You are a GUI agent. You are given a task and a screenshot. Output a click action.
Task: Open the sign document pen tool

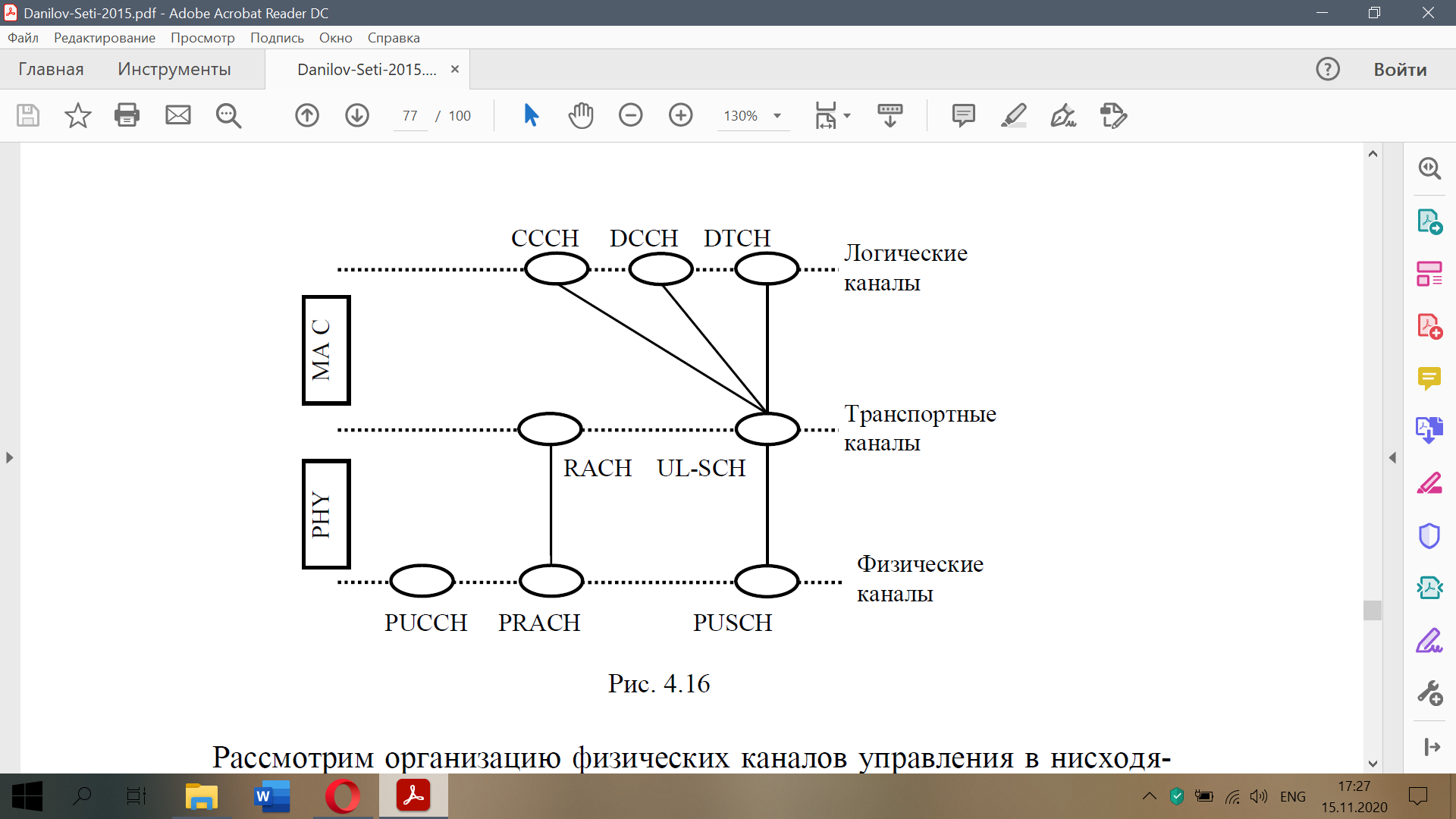[x=1063, y=115]
